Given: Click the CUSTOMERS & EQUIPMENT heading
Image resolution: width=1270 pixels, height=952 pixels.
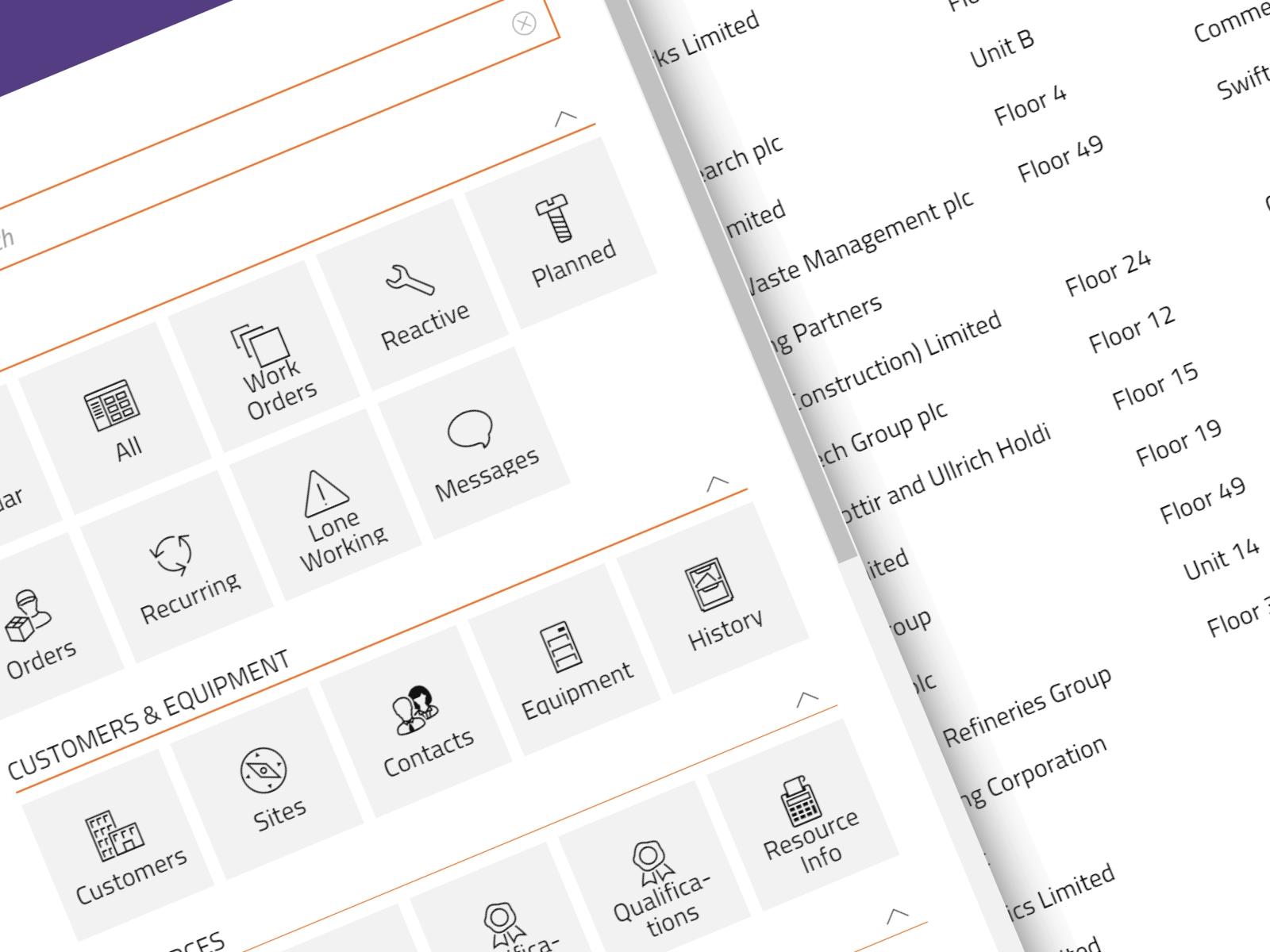Looking at the screenshot, I should [x=148, y=716].
